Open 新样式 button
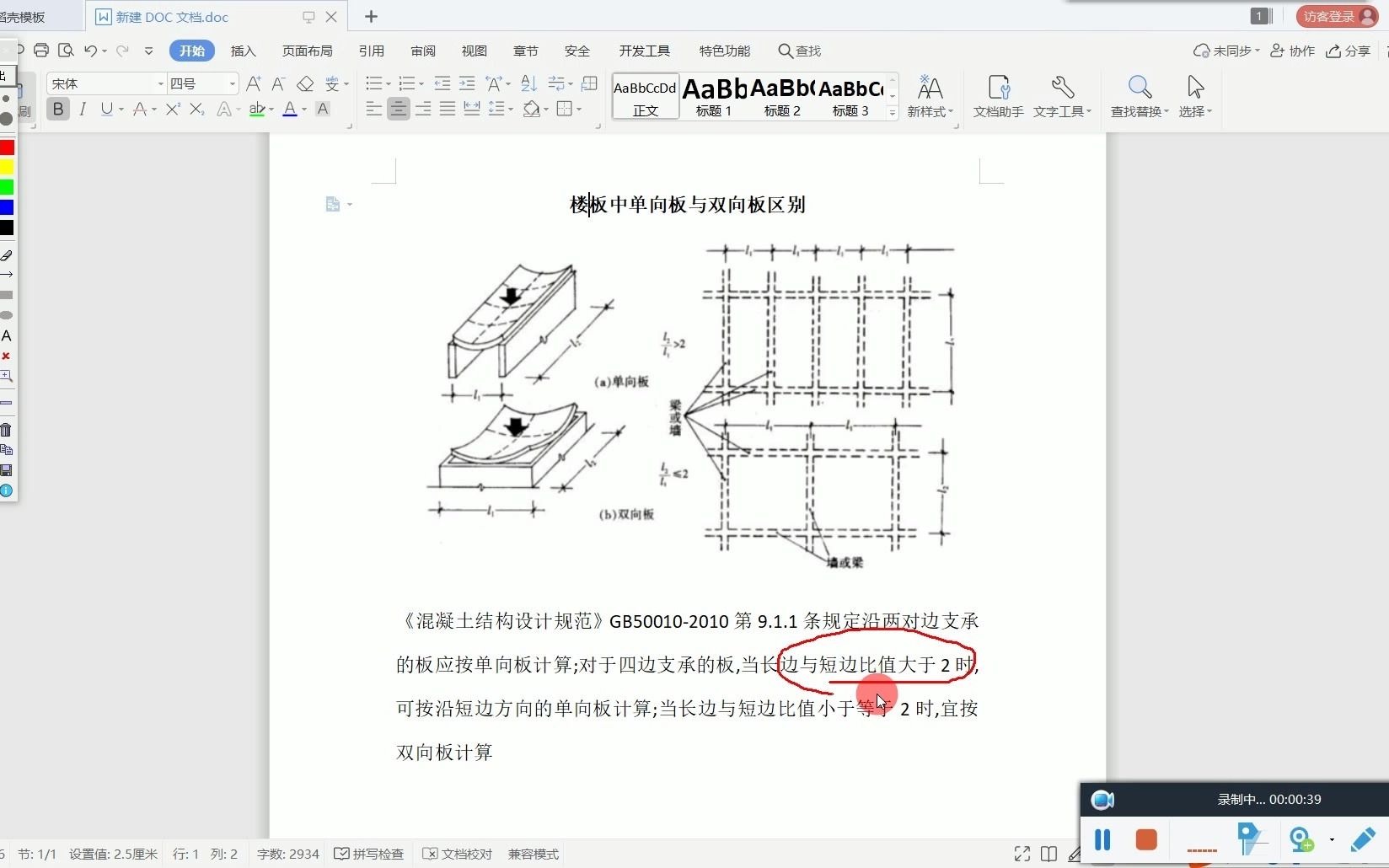This screenshot has width=1389, height=868. tap(930, 96)
